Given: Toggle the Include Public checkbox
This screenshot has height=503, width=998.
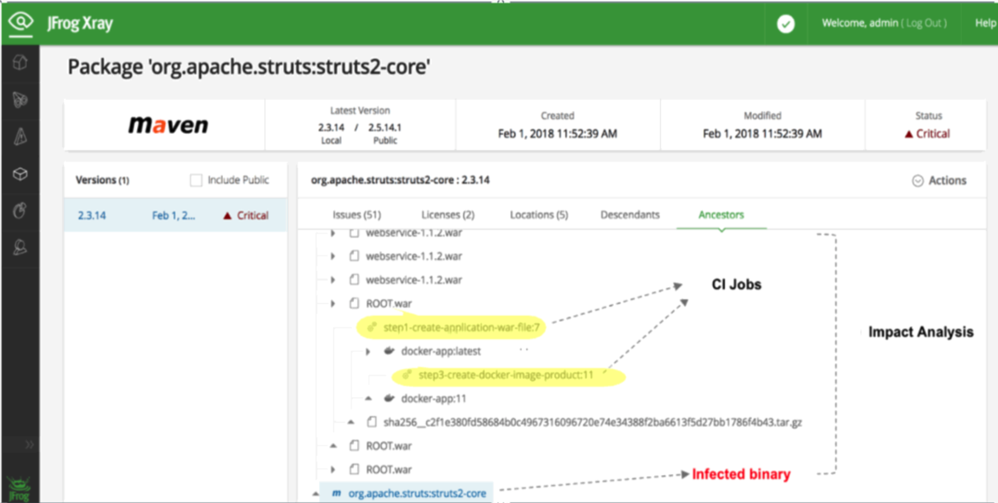Looking at the screenshot, I should (x=196, y=180).
